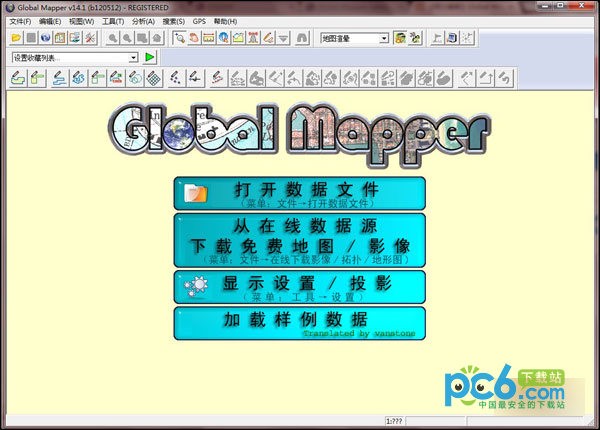Click the wrench-and-screwdriver Configuration icon
This screenshot has height=430, width=600.
90,38
